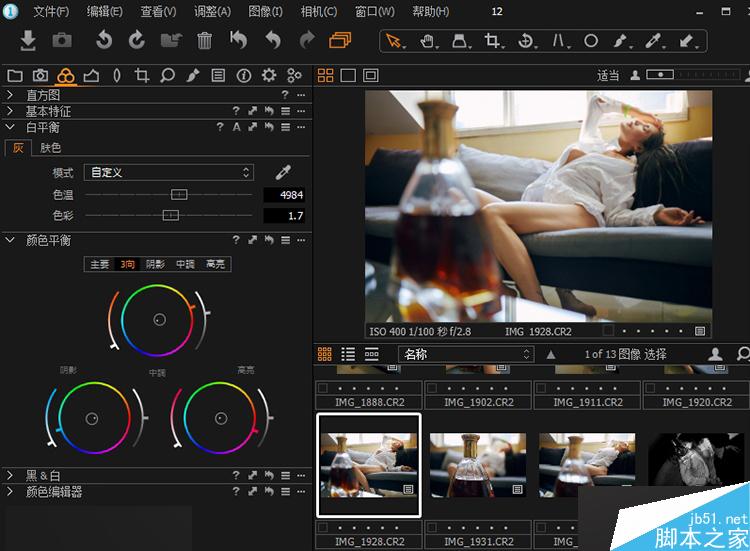Click the 色温 slider handle

[178, 195]
